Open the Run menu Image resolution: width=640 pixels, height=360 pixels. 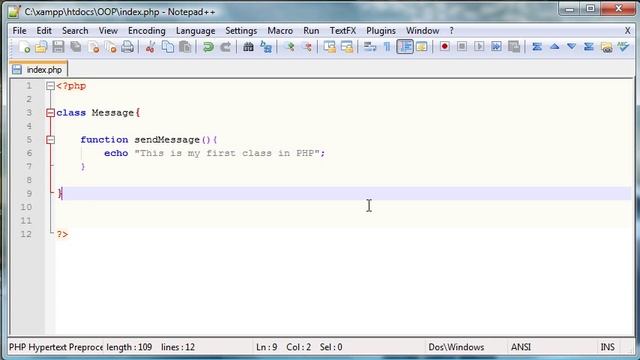tap(311, 31)
